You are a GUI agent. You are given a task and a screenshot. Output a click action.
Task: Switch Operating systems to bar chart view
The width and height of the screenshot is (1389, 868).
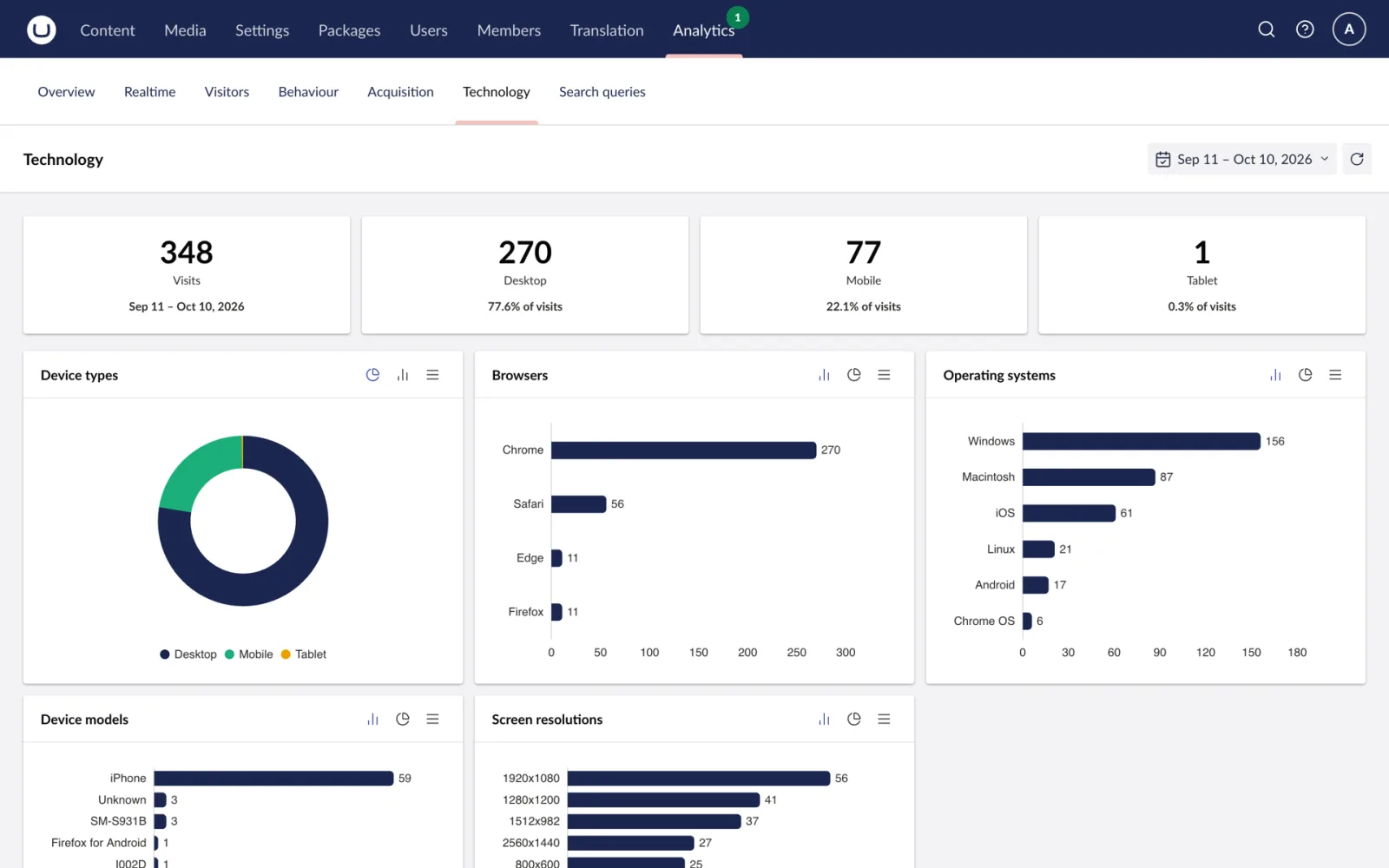click(x=1275, y=375)
